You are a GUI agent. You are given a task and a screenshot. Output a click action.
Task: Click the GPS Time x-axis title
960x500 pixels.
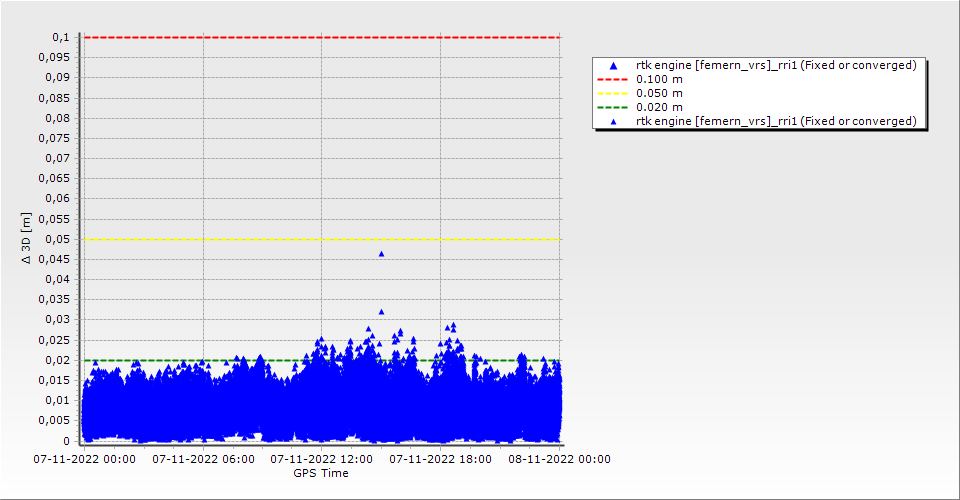point(321,473)
